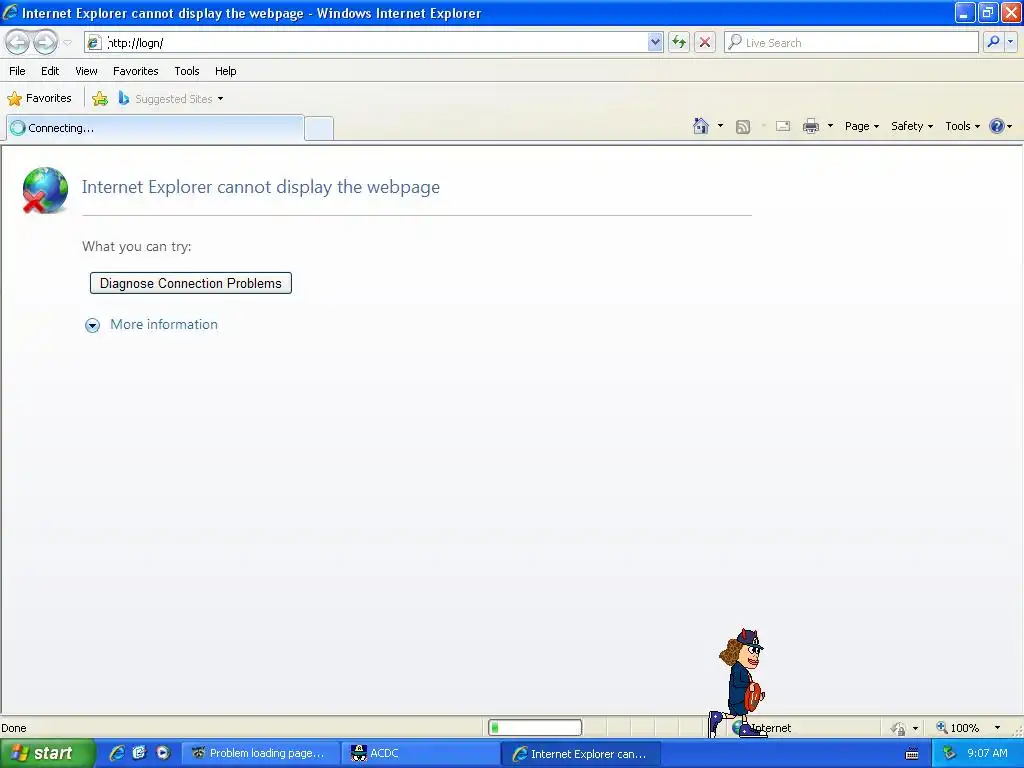Expand More information arrow icon
Screen dimensions: 1024x768
click(93, 325)
